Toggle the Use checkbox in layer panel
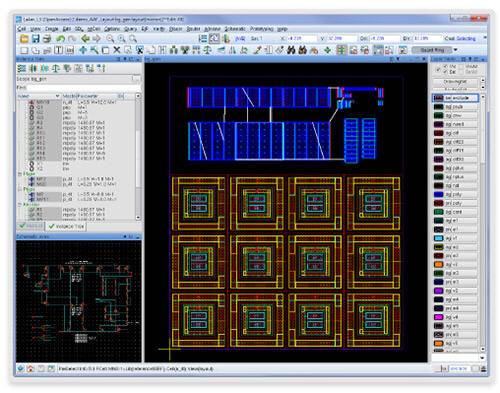 pos(445,66)
